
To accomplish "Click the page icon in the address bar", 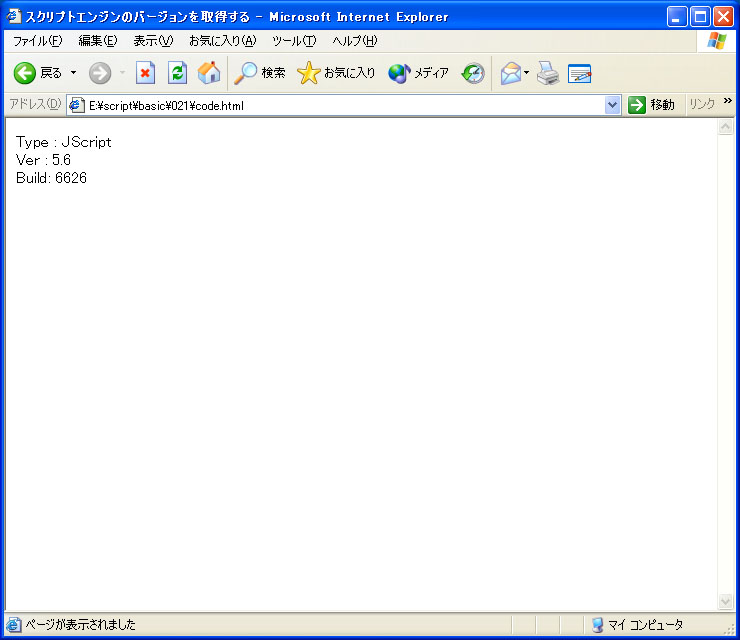I will (x=76, y=105).
